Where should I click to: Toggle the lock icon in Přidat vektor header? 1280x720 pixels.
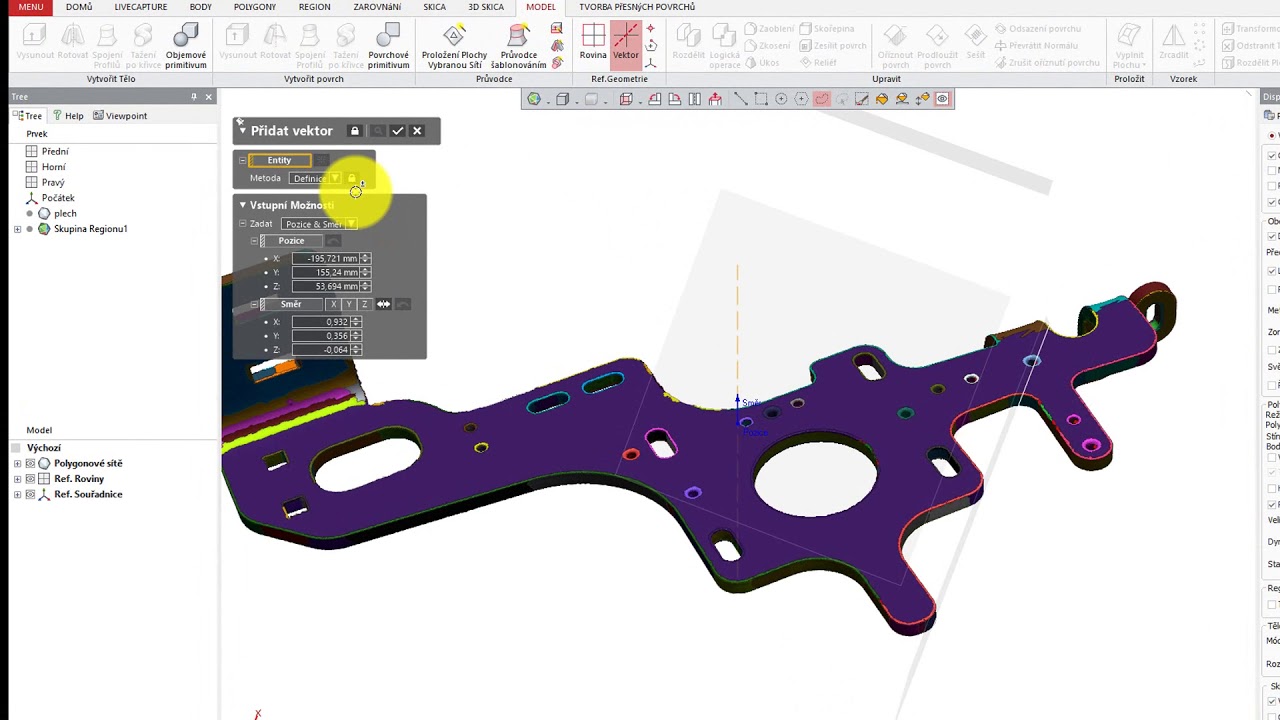(355, 130)
